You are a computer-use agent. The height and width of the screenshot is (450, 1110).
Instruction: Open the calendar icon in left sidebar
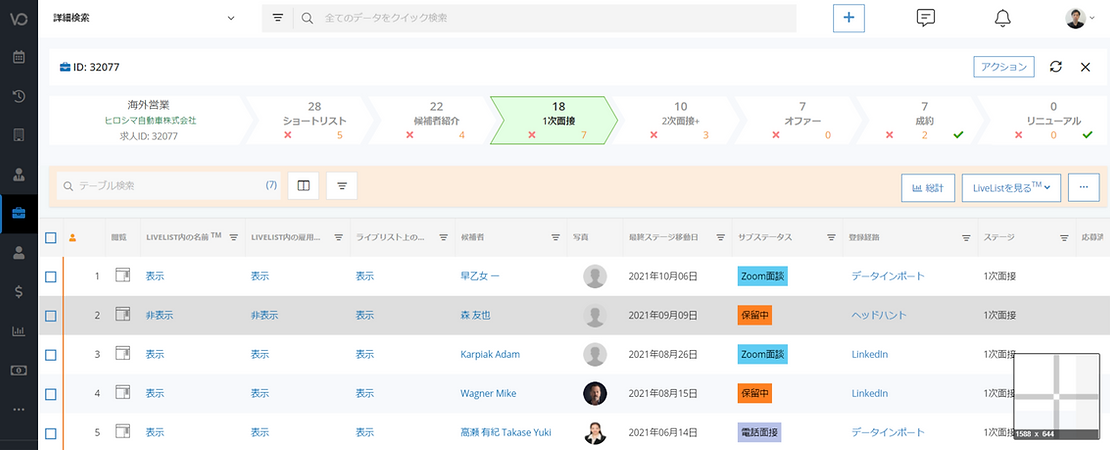(18, 57)
